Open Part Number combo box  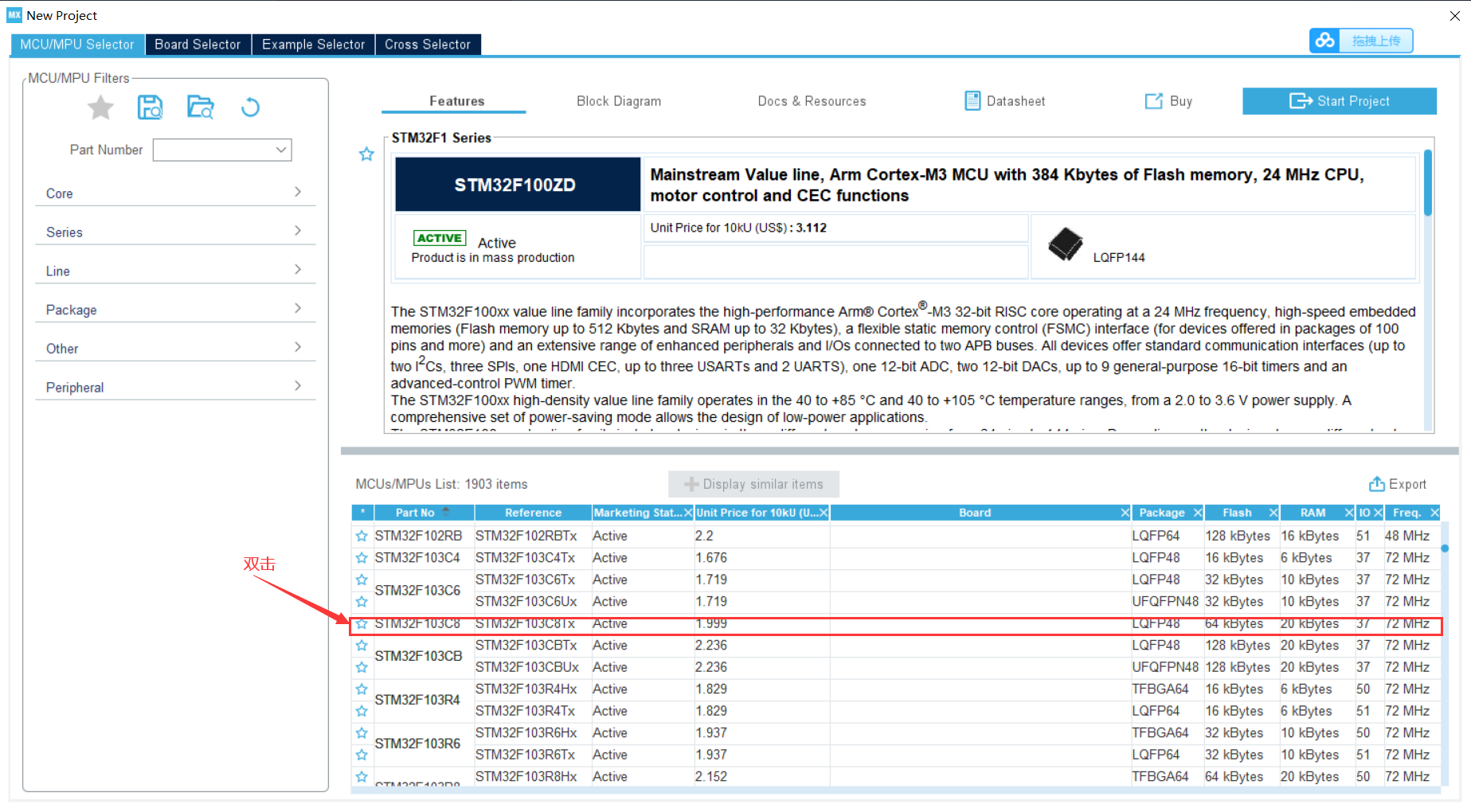222,150
